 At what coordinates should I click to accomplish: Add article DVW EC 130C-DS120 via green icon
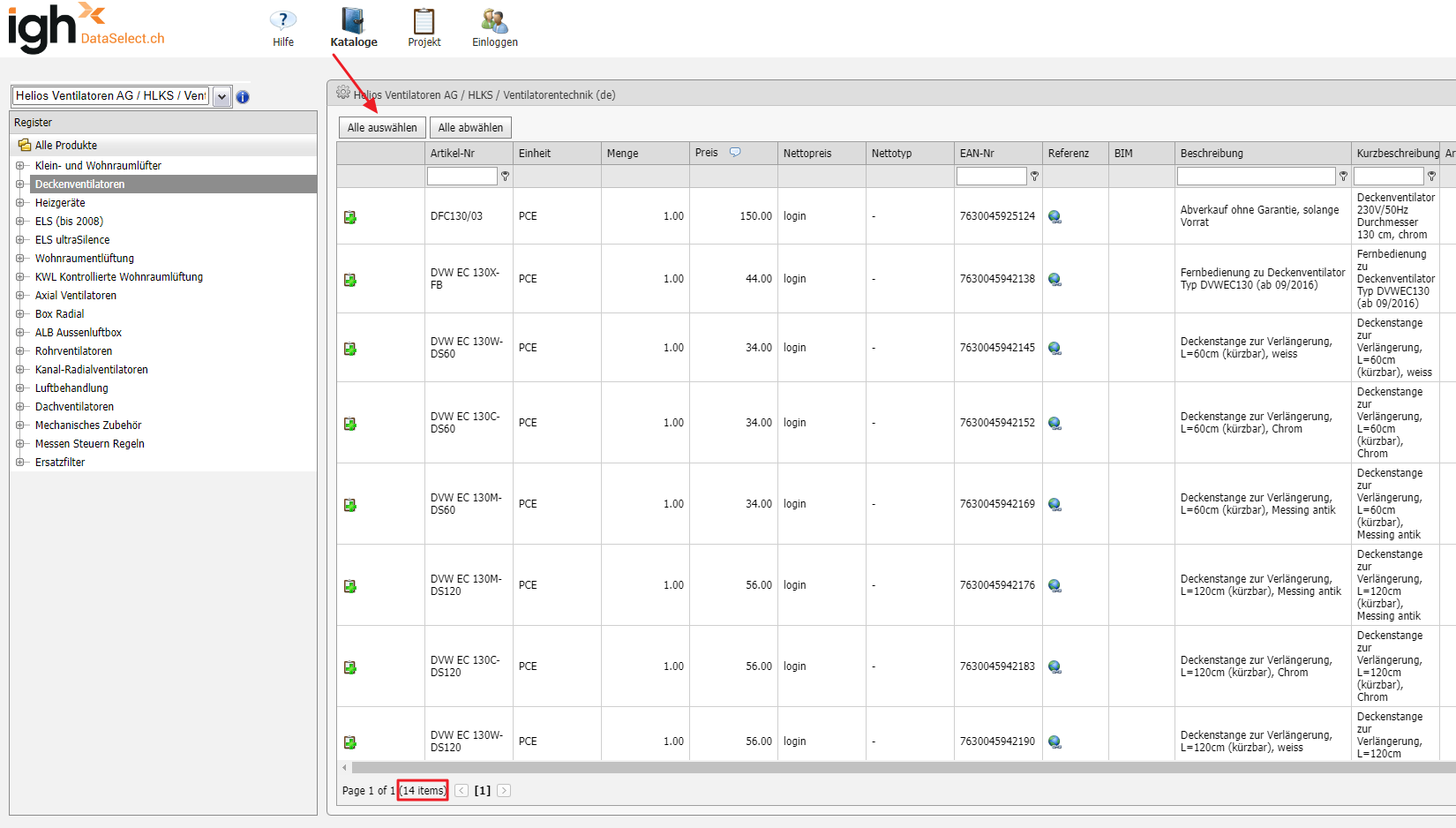(350, 667)
